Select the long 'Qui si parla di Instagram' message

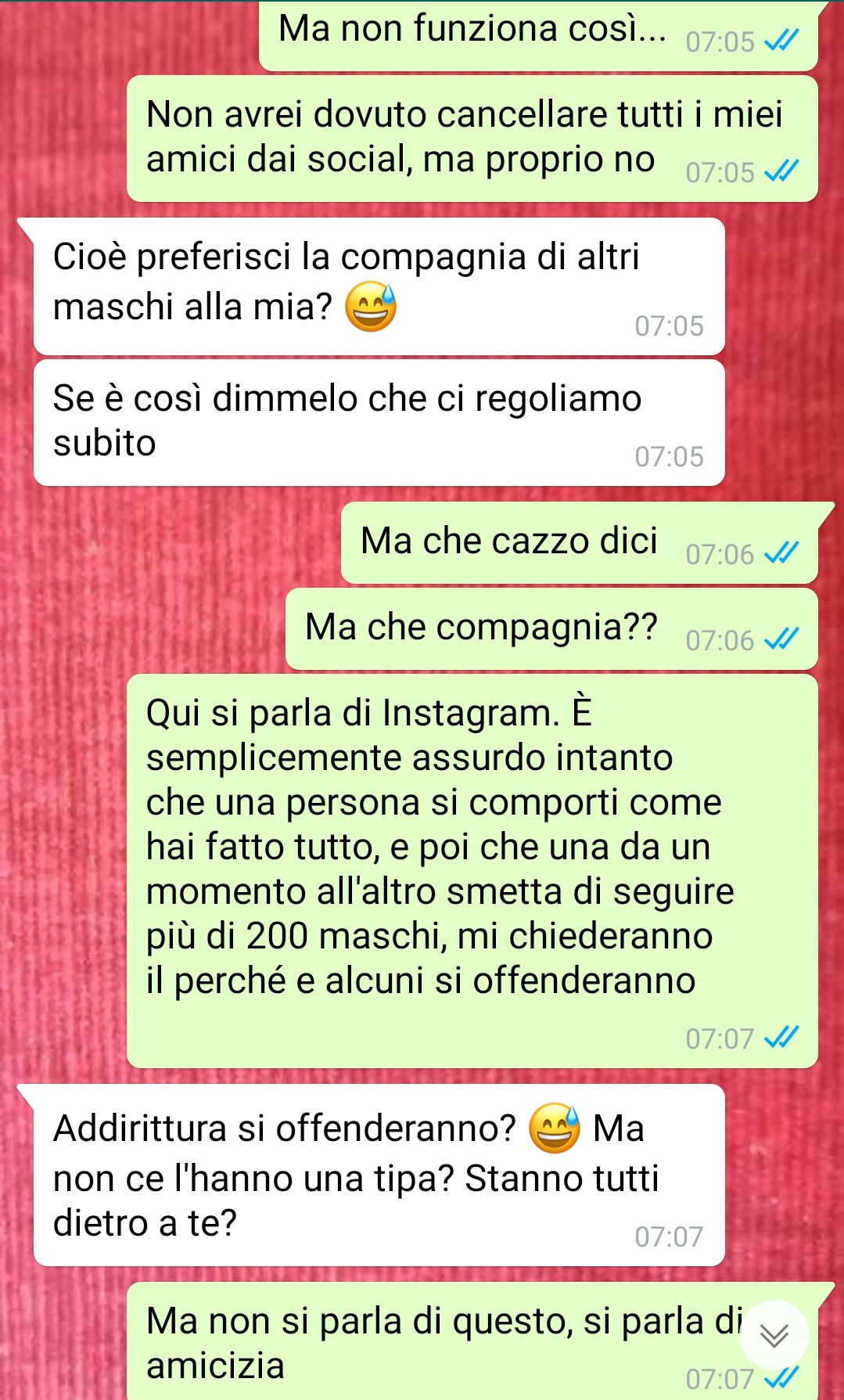click(472, 871)
